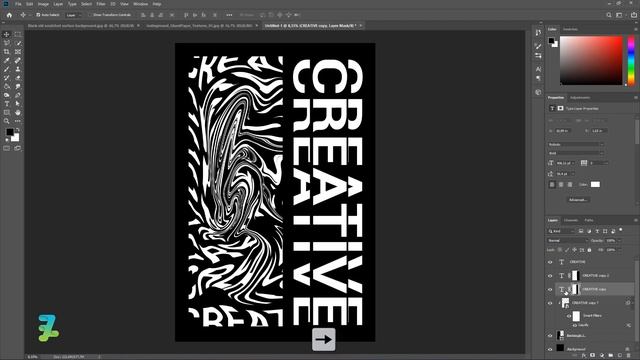Click Add layer mask icon in Layers footer
The height and width of the screenshot is (360, 640).
point(593,356)
